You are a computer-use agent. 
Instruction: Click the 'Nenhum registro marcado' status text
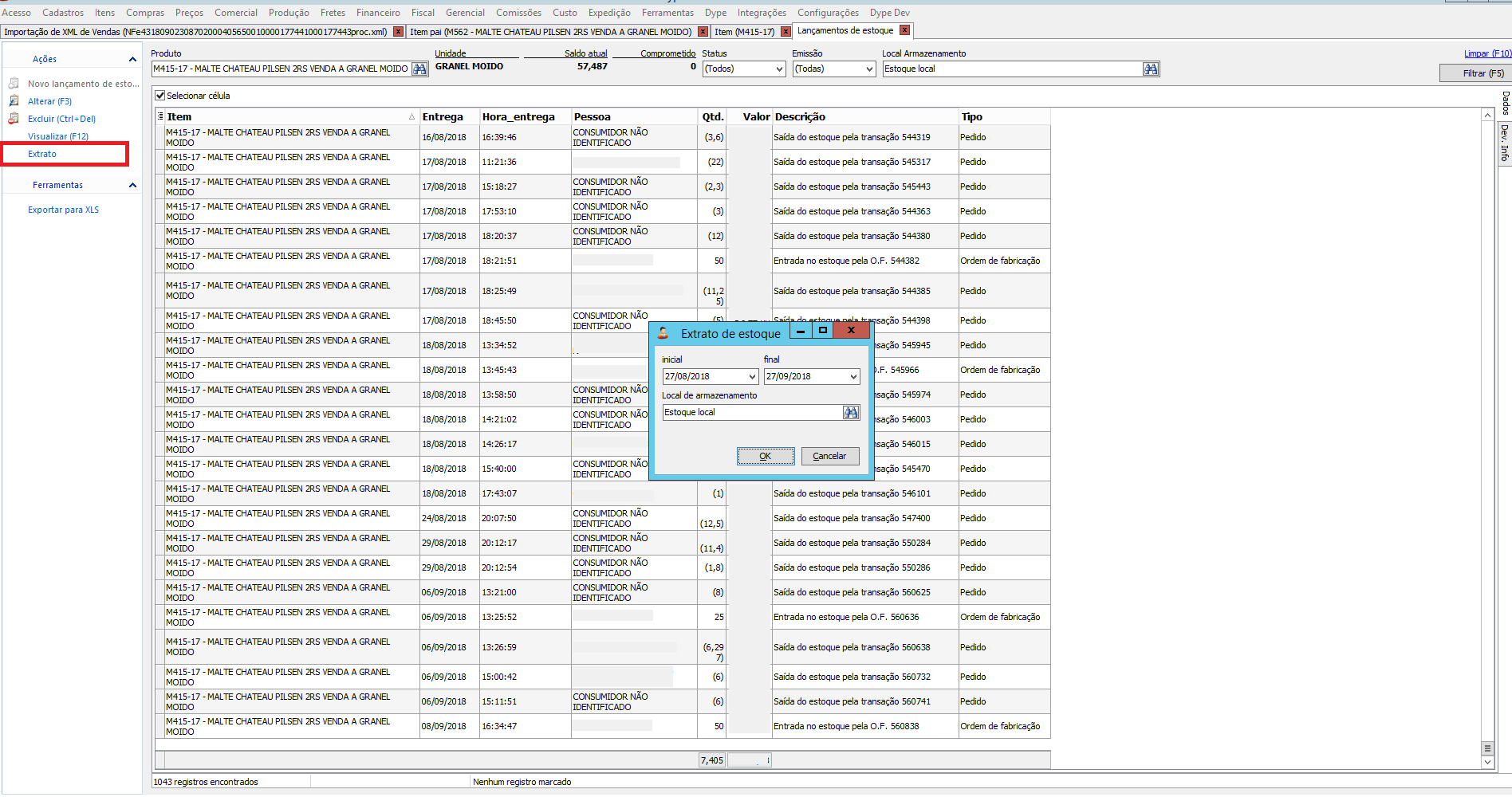click(x=522, y=783)
